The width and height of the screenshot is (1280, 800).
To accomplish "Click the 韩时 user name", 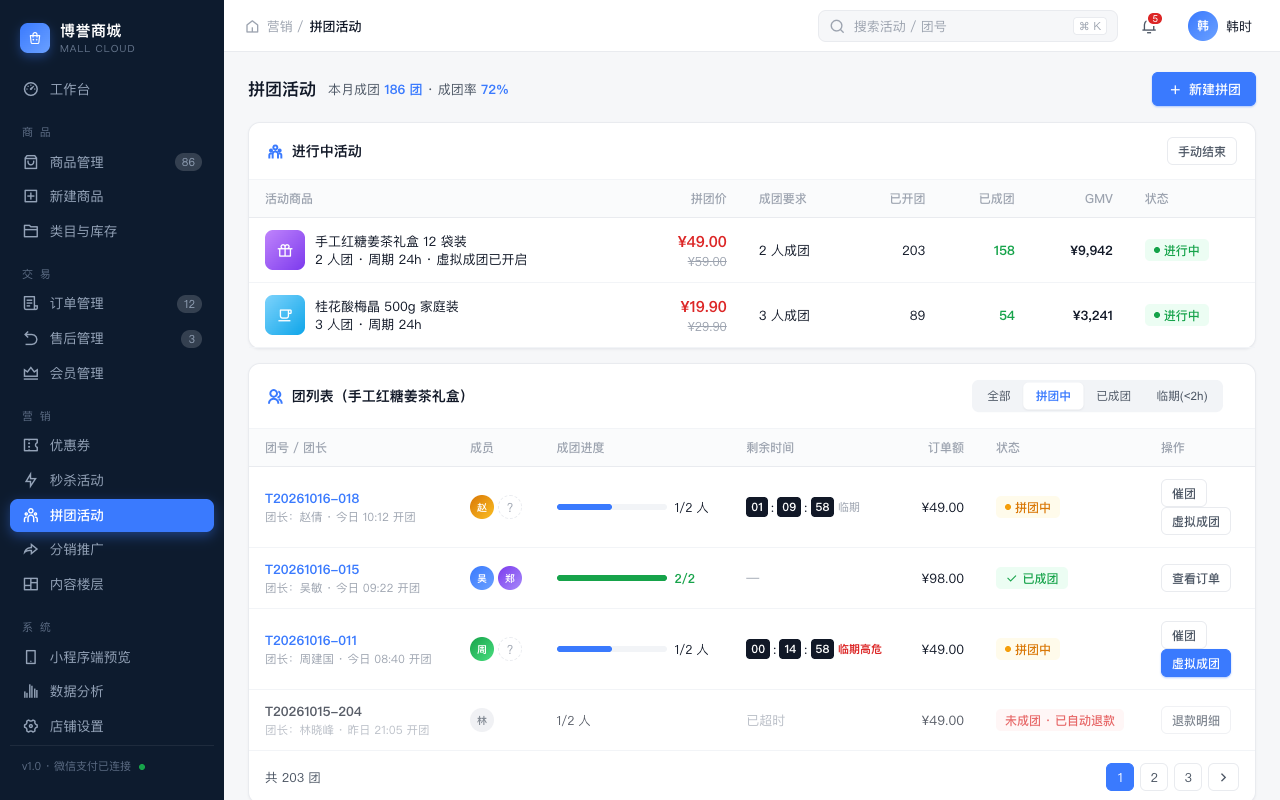I will point(1239,26).
